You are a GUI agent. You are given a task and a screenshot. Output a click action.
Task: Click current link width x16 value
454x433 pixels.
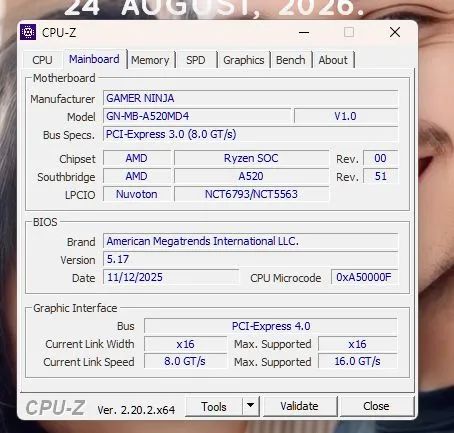(185, 344)
